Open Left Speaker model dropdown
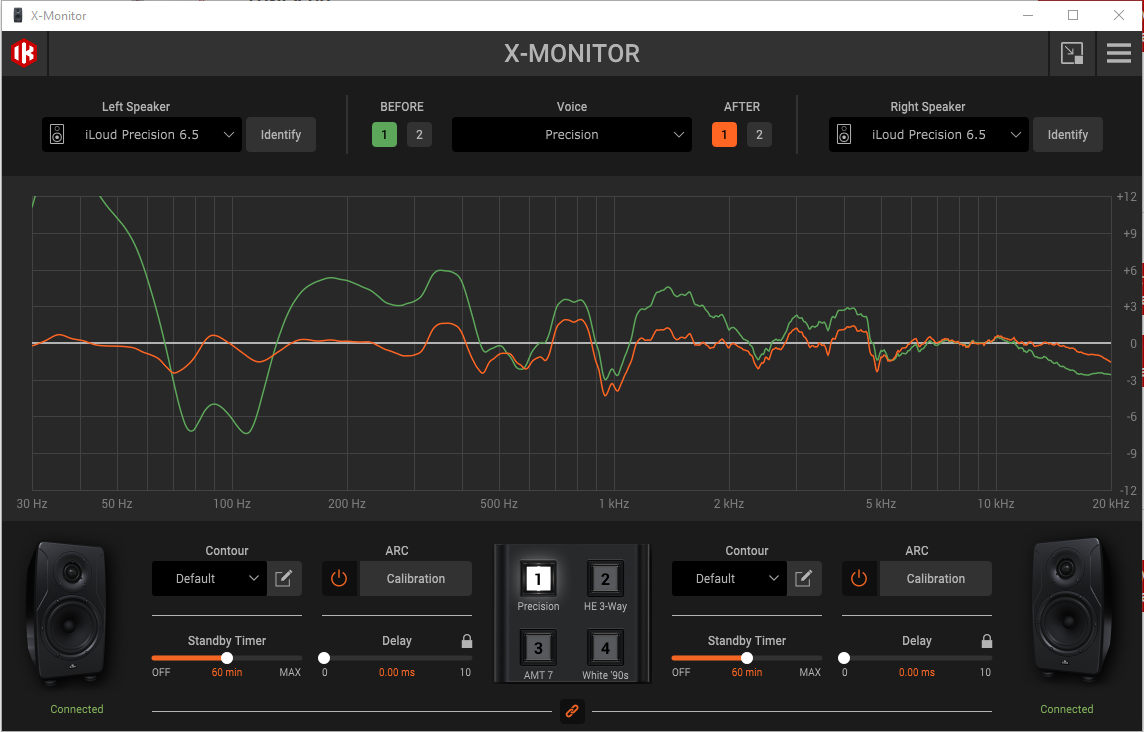 [142, 134]
